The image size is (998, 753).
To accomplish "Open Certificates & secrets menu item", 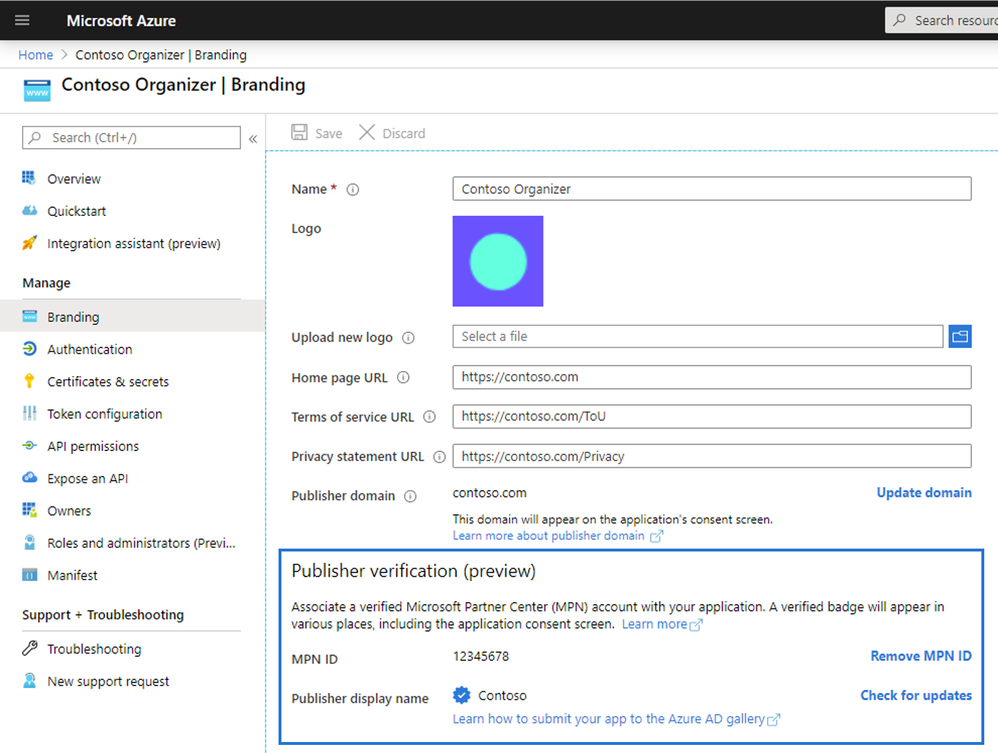I will click(x=108, y=382).
